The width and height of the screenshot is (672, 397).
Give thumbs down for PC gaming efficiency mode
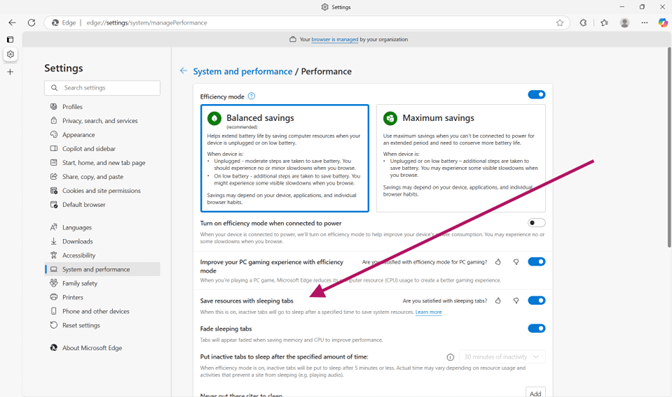(x=516, y=262)
